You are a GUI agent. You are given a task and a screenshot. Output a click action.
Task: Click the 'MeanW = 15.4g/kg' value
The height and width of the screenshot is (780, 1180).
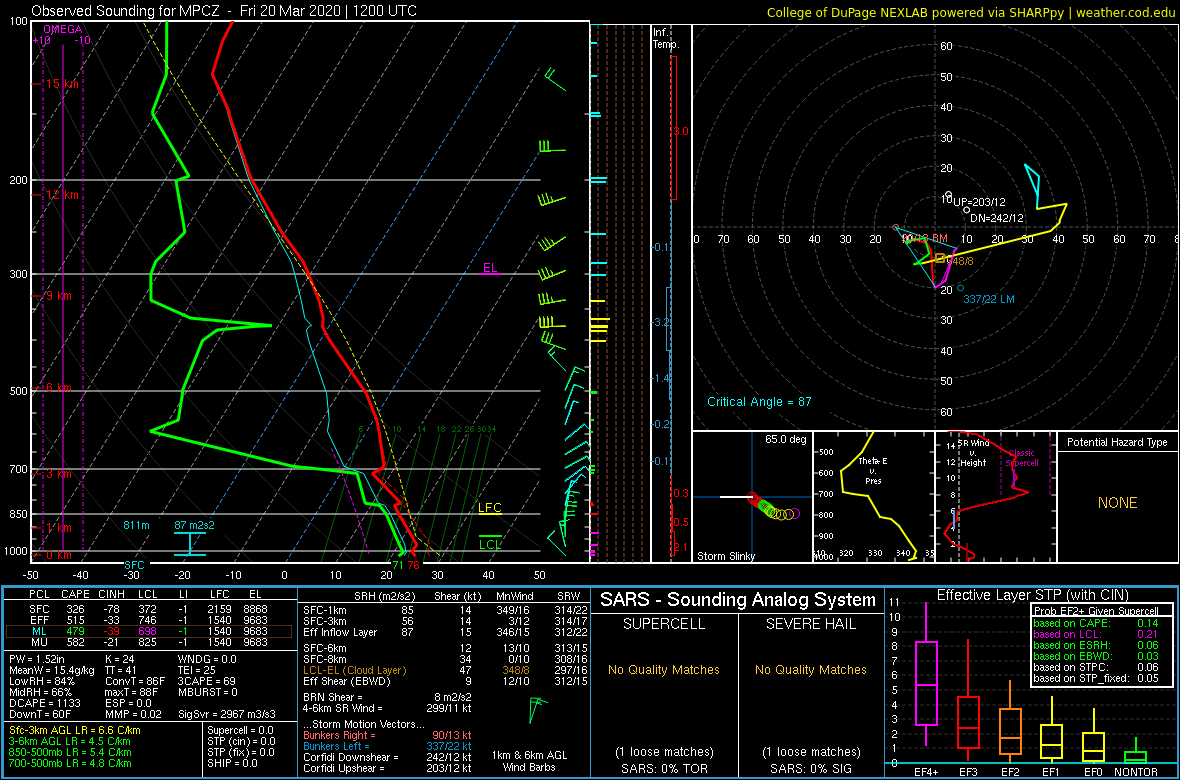pos(51,670)
